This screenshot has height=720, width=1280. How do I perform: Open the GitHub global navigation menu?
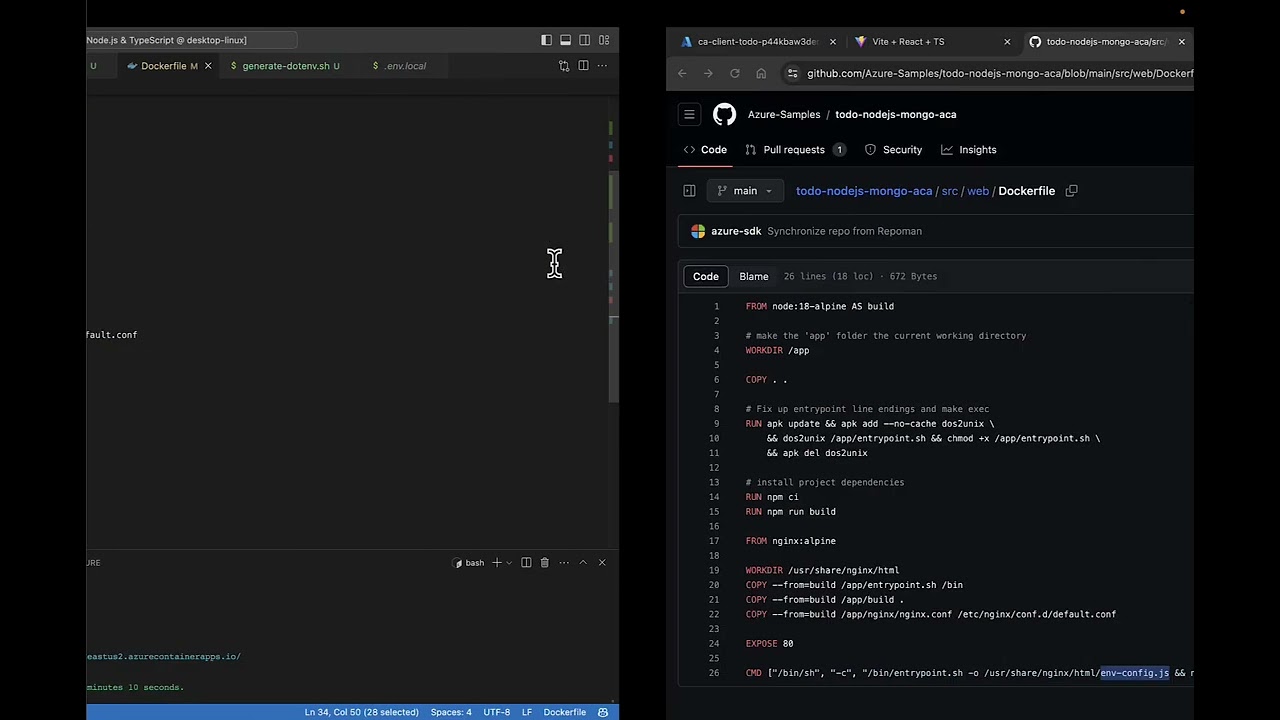coord(689,115)
